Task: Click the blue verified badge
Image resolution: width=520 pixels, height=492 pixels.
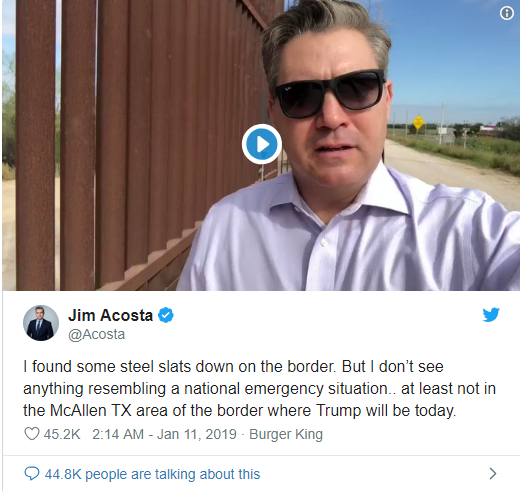Action: pyautogui.click(x=166, y=315)
